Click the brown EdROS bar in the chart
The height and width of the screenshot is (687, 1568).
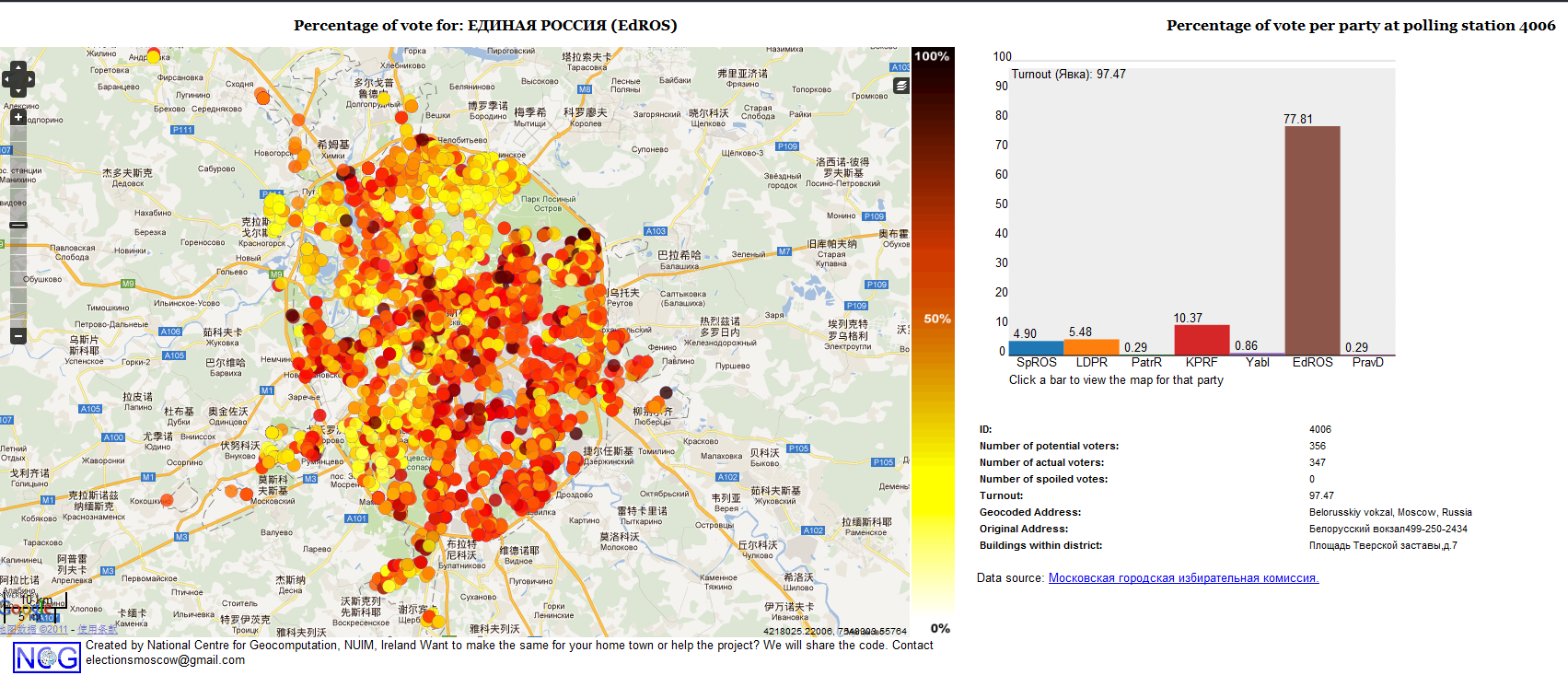[1312, 240]
